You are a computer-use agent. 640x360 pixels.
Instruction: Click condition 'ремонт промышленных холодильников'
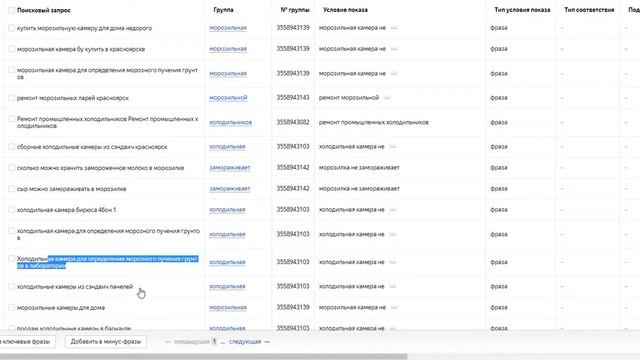(x=373, y=122)
